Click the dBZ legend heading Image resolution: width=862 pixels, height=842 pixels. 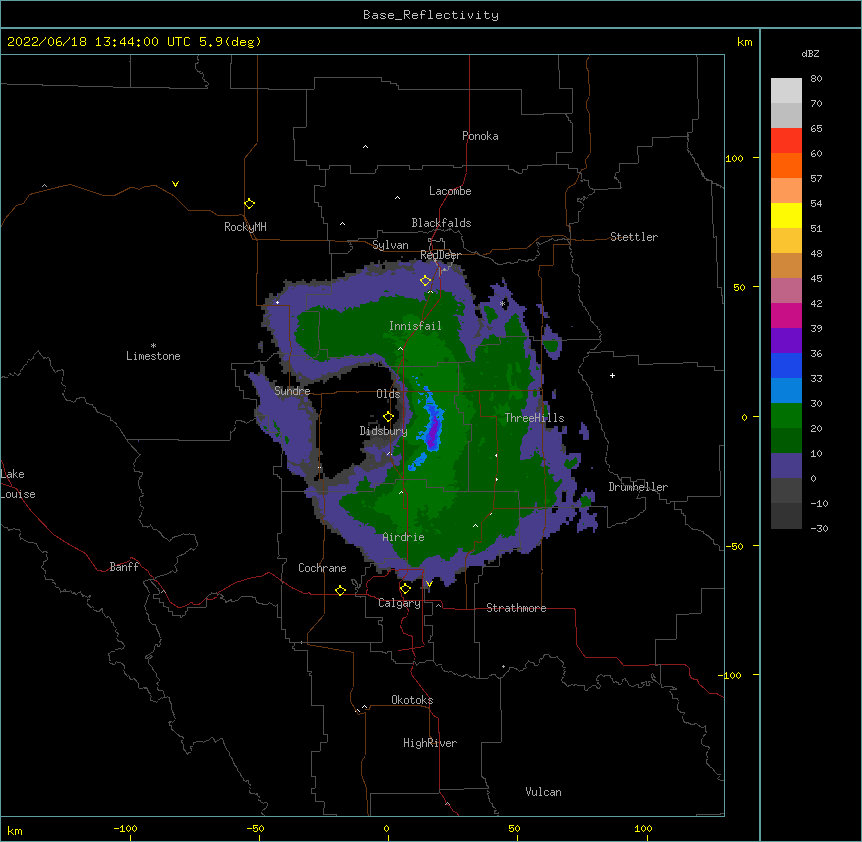[x=810, y=54]
